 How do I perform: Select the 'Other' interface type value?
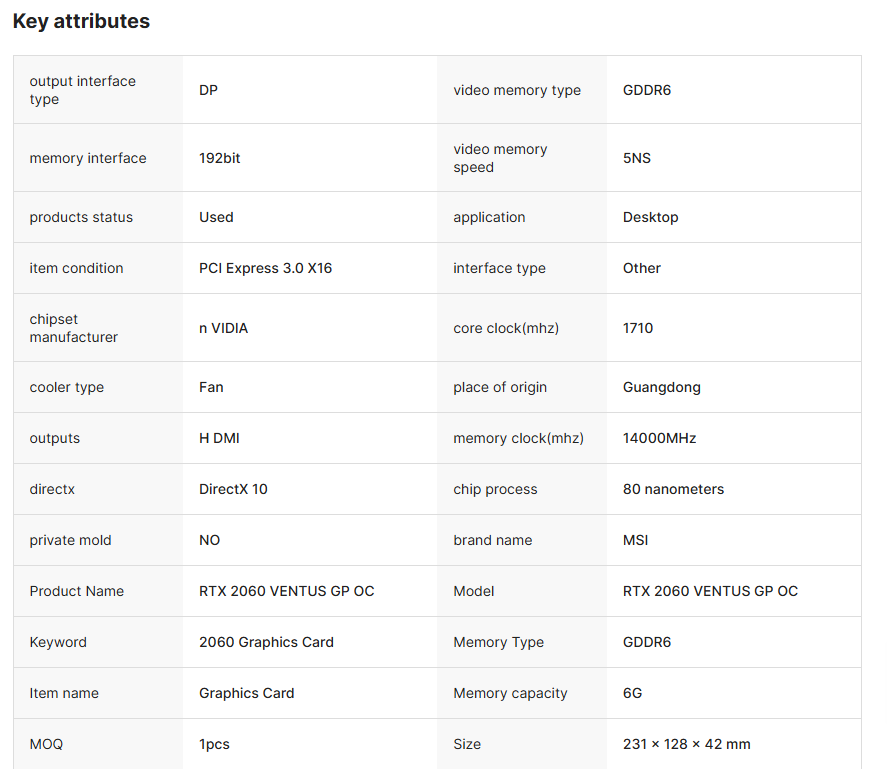tap(641, 268)
